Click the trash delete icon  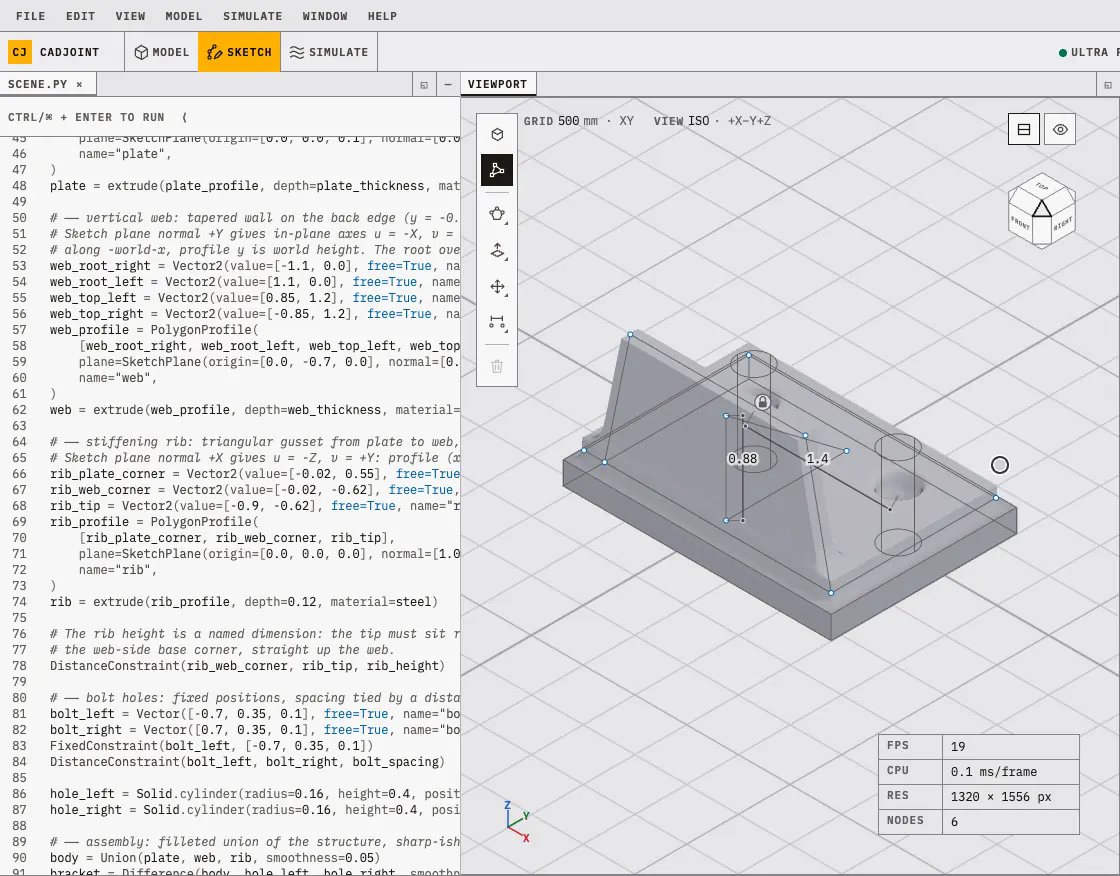coord(497,367)
